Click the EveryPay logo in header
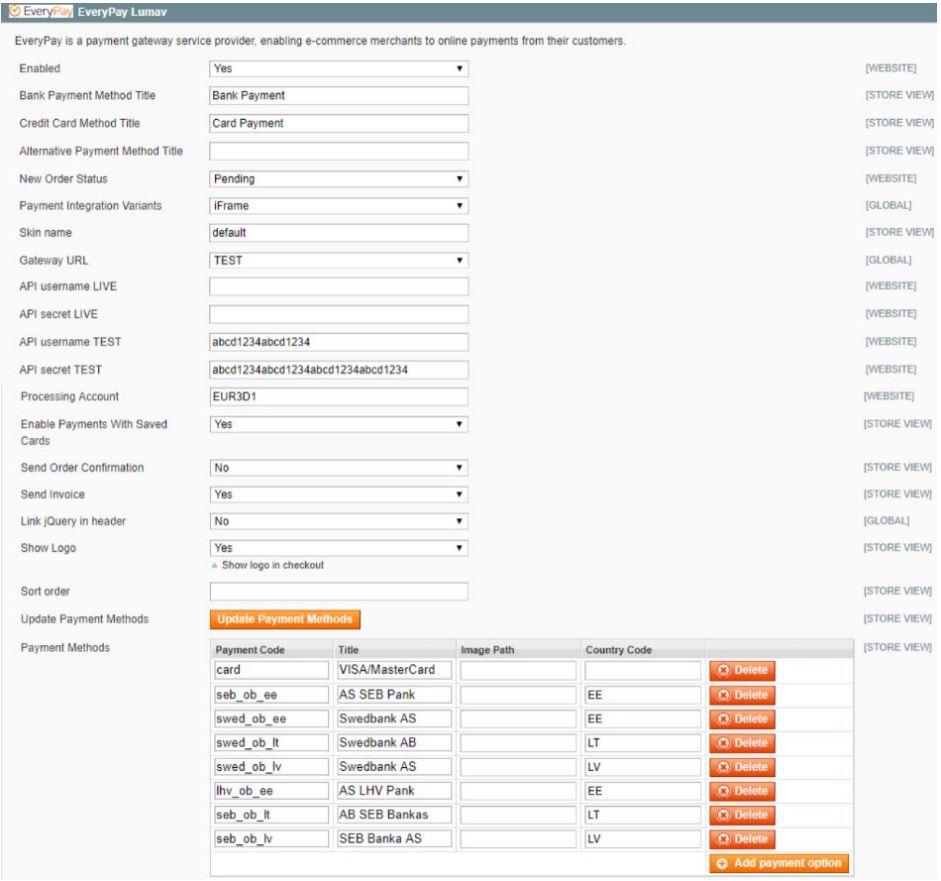 (x=40, y=11)
